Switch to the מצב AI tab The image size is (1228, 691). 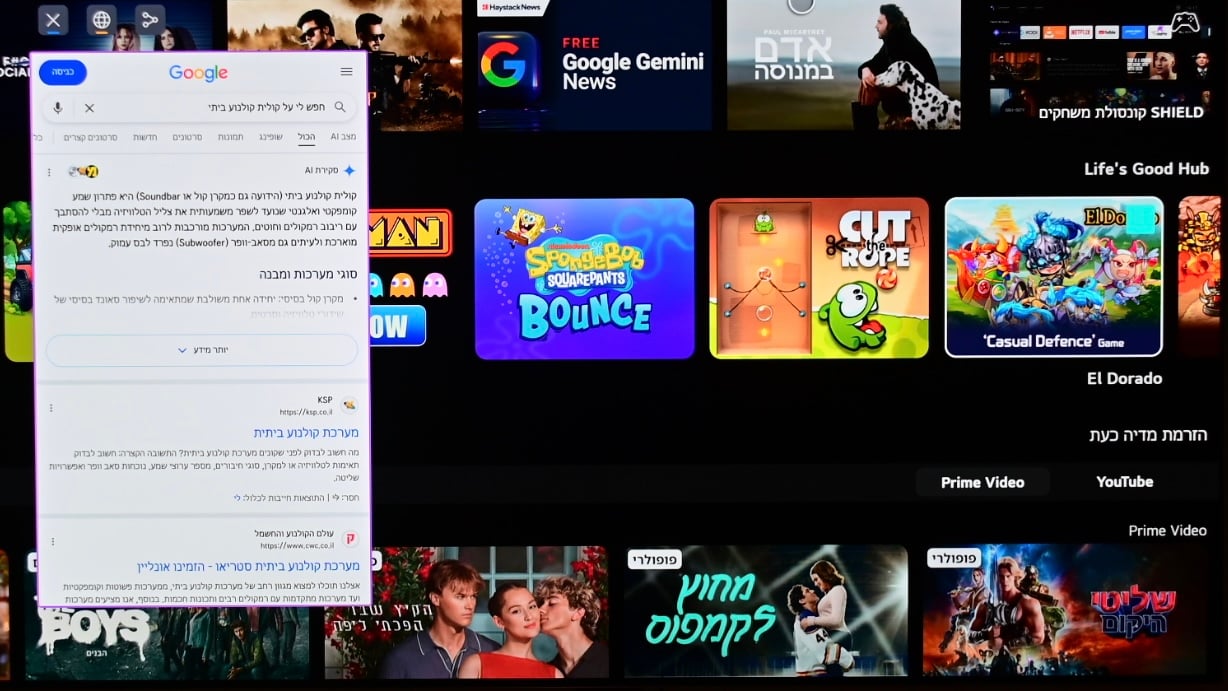pos(343,137)
